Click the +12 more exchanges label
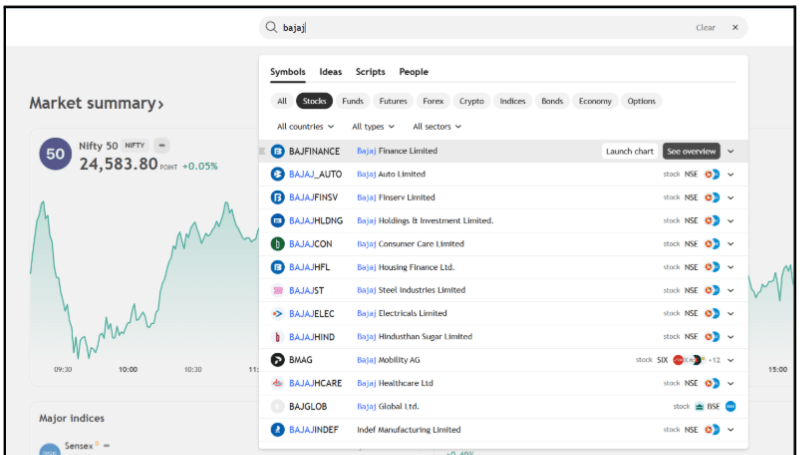800x455 pixels. (714, 360)
